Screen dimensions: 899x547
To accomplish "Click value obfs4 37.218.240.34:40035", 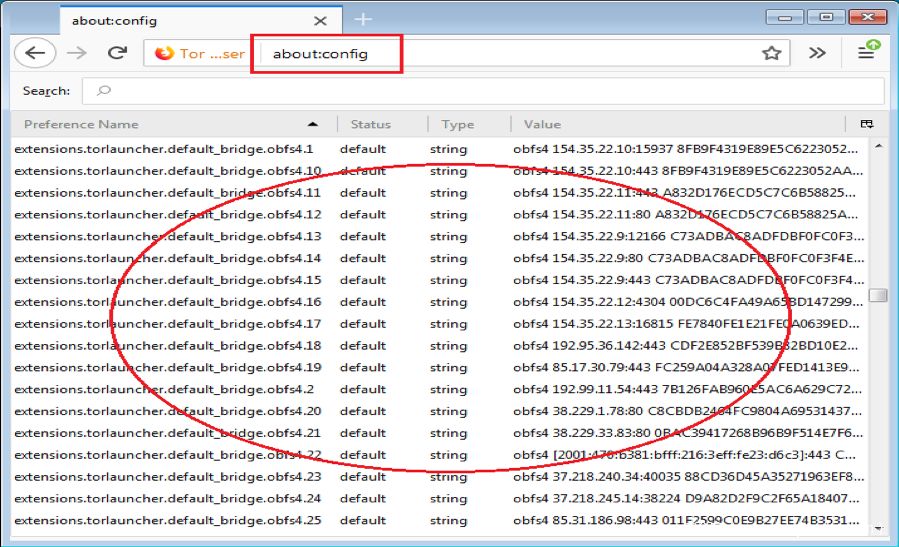I will click(x=688, y=476).
